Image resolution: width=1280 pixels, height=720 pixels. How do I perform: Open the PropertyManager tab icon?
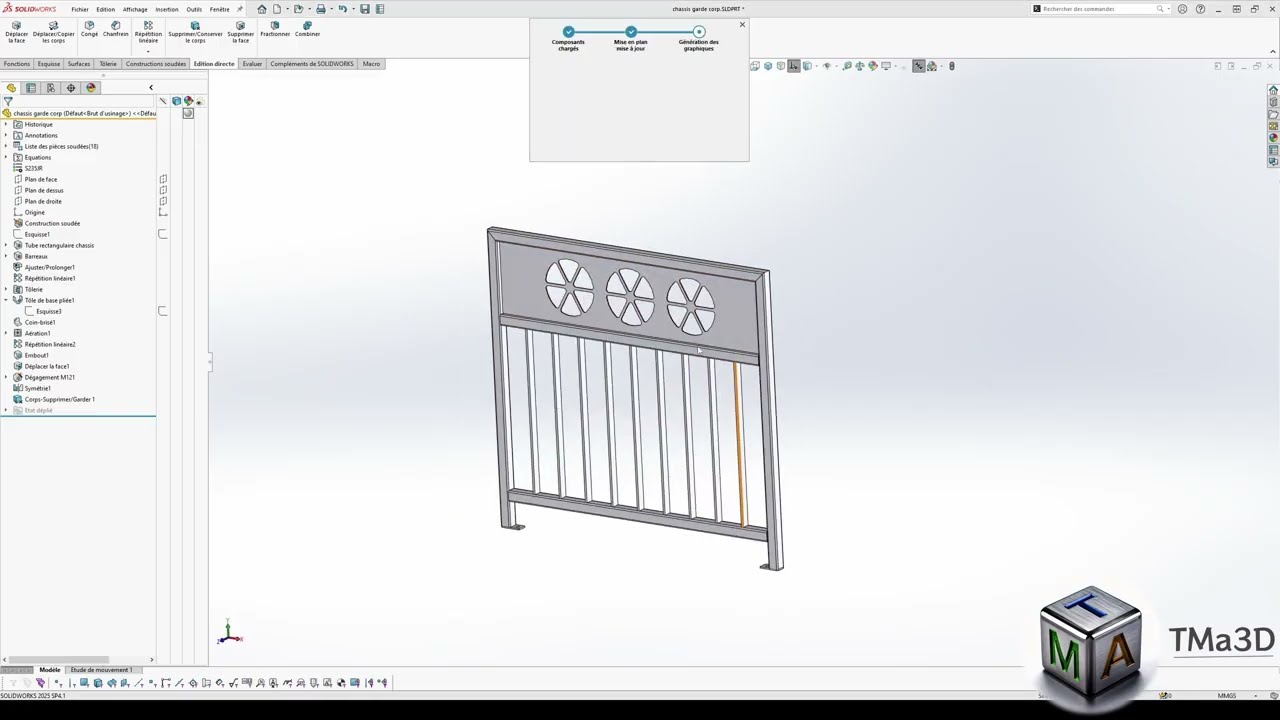pyautogui.click(x=31, y=88)
